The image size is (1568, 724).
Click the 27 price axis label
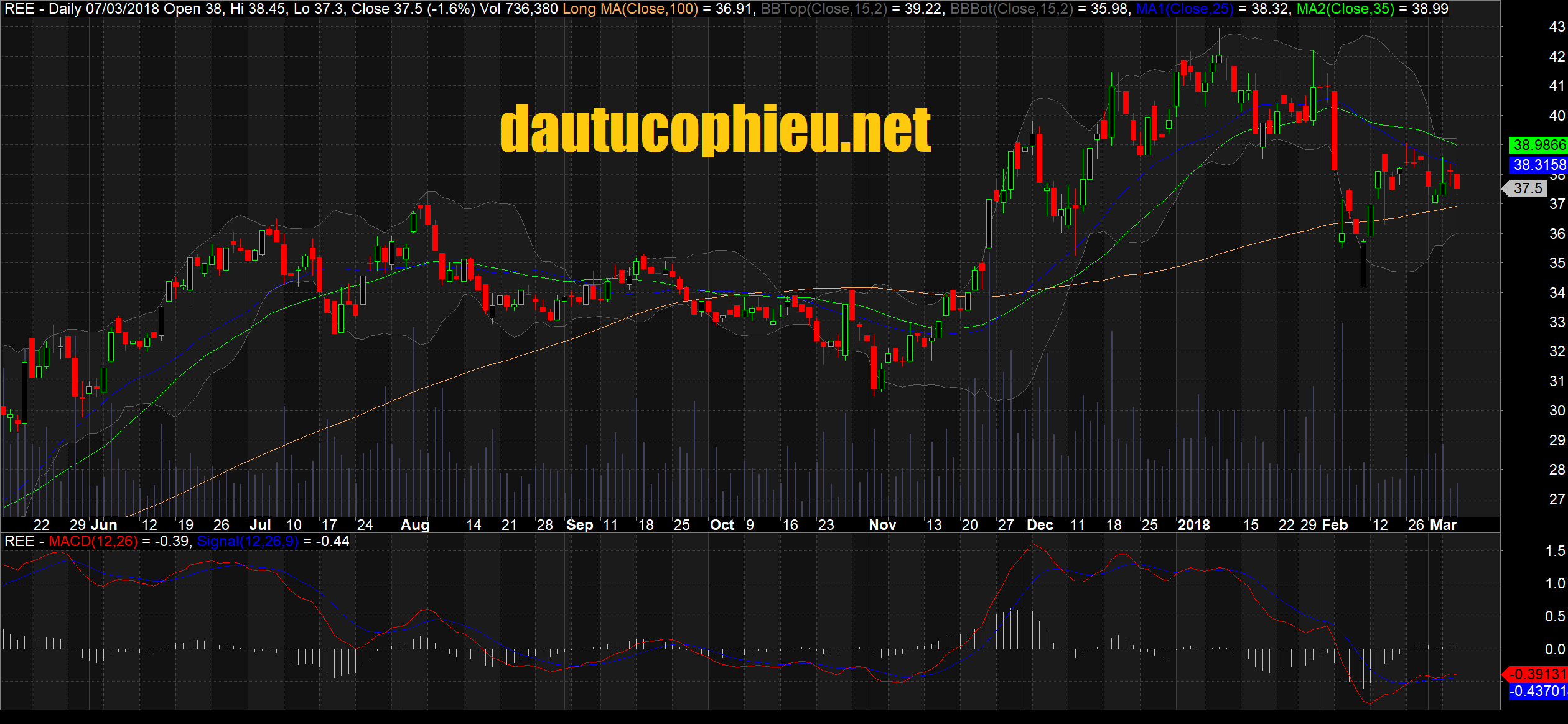(1557, 499)
